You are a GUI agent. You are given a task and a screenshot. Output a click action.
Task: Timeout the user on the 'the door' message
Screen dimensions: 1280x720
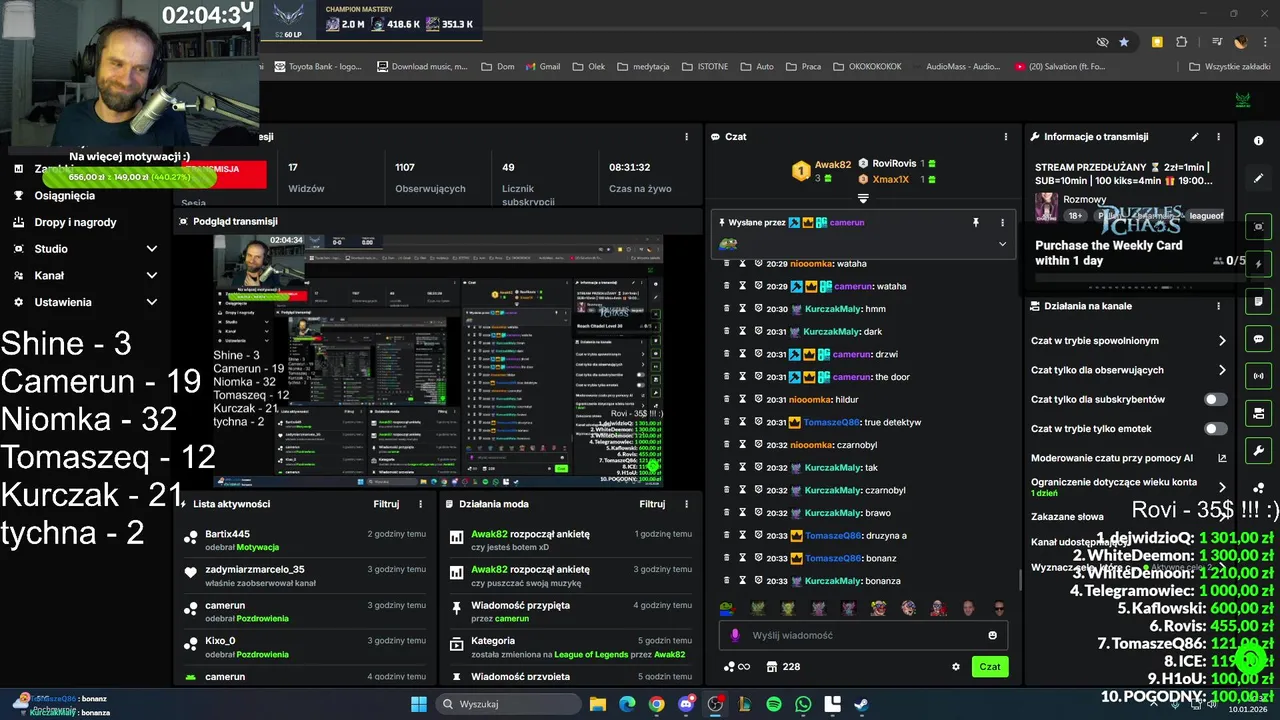(x=743, y=377)
